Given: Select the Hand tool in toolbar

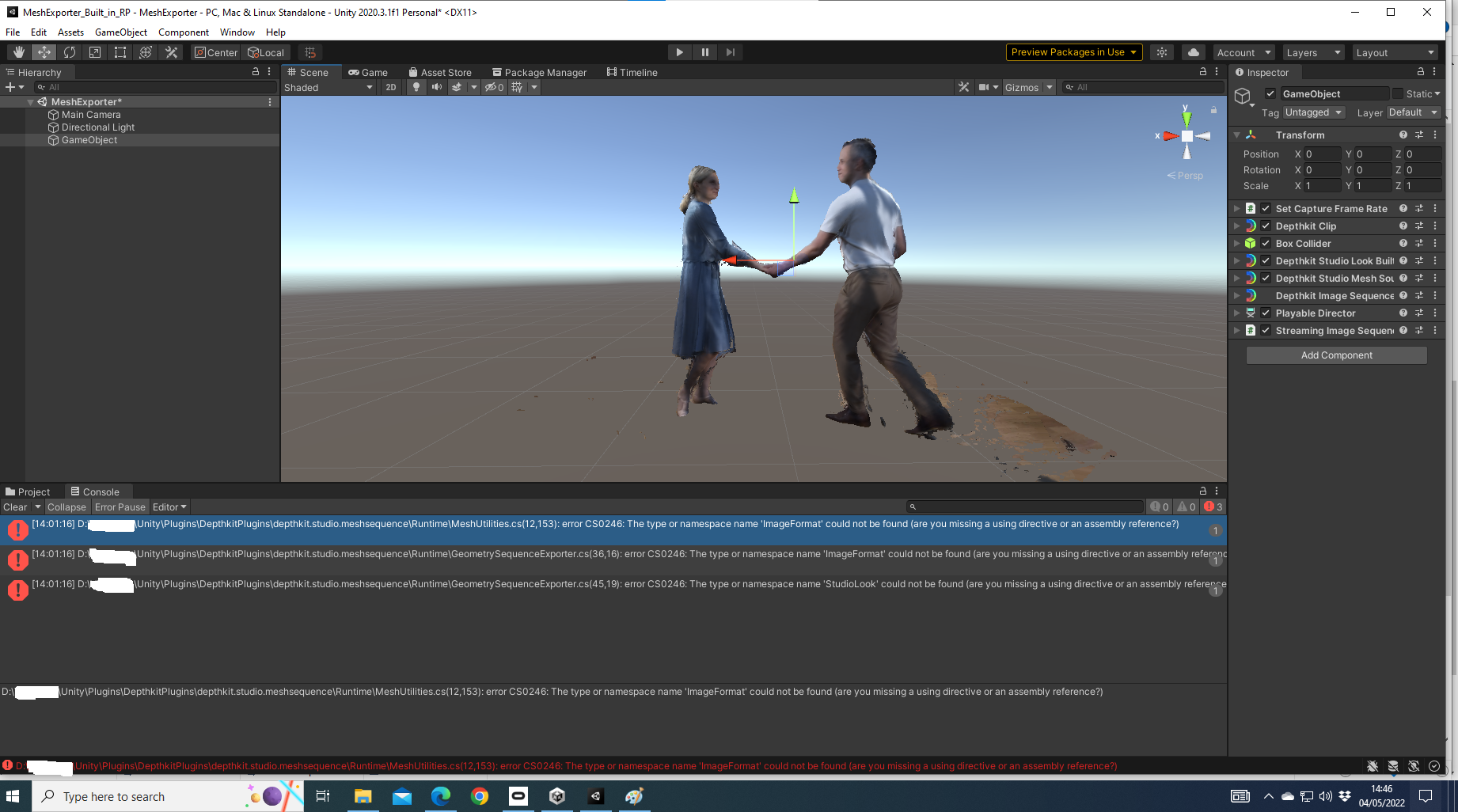Looking at the screenshot, I should [19, 52].
